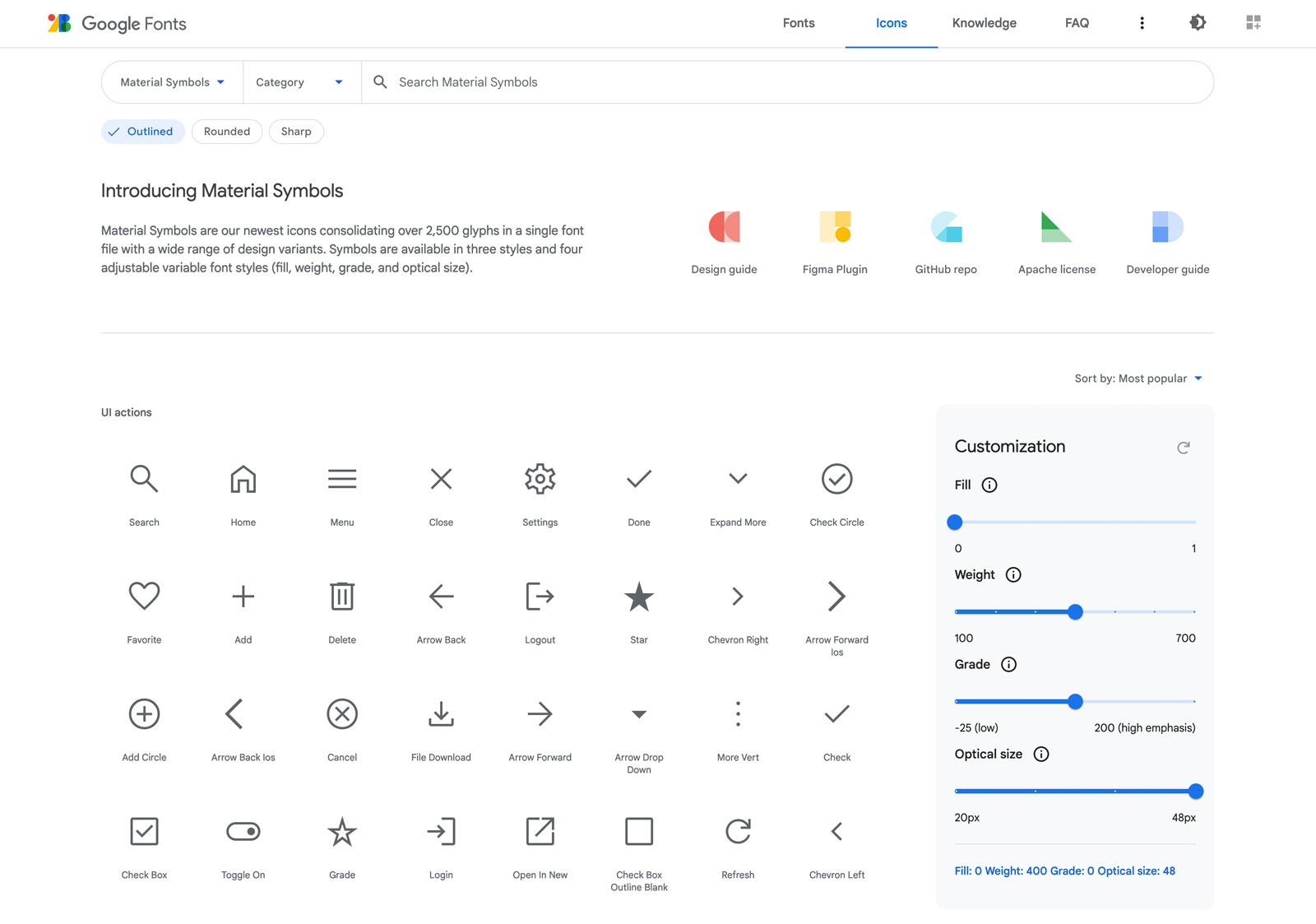This screenshot has height=924, width=1316.
Task: Click the Home icon
Action: (x=243, y=479)
